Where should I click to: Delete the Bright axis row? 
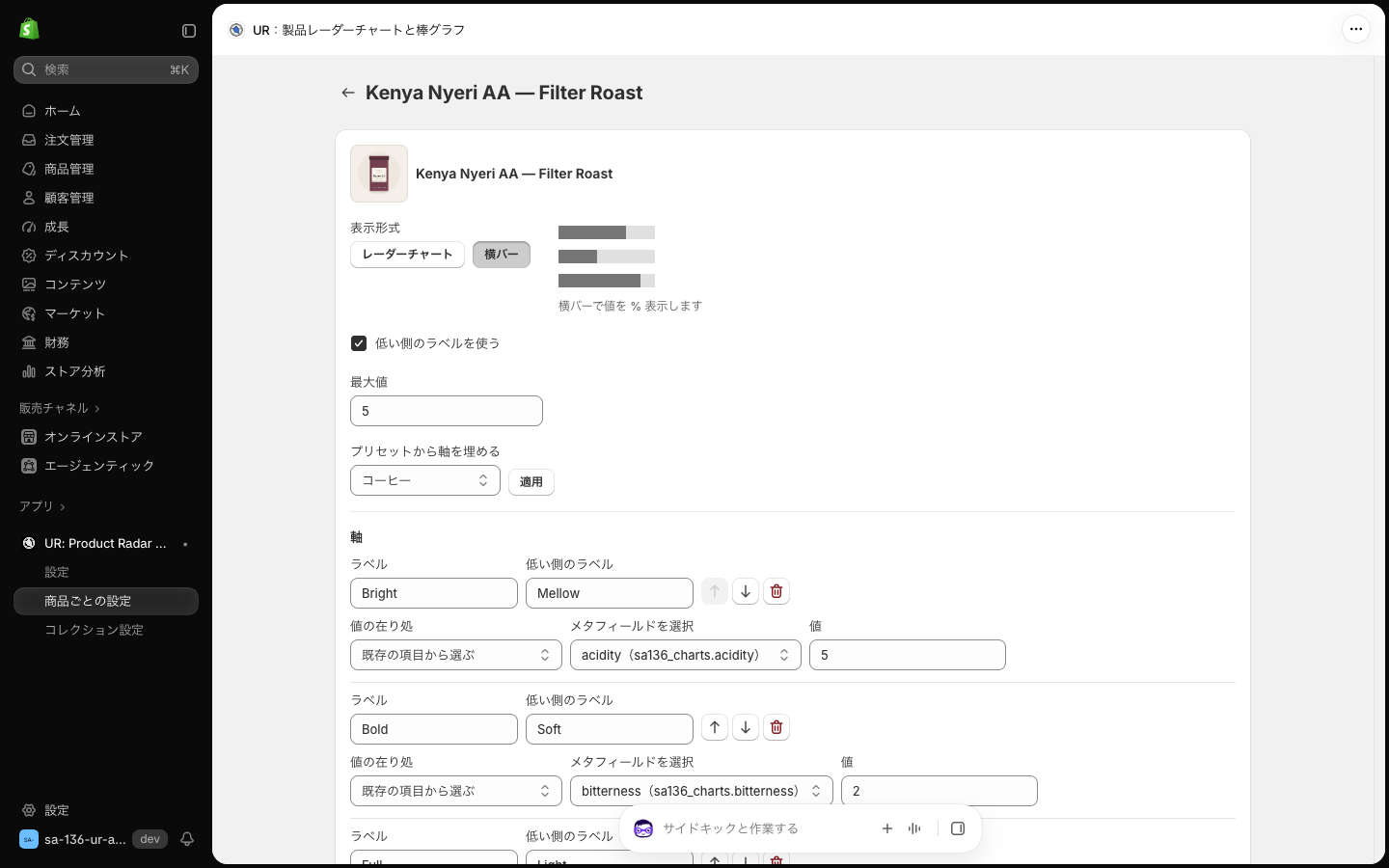(776, 591)
